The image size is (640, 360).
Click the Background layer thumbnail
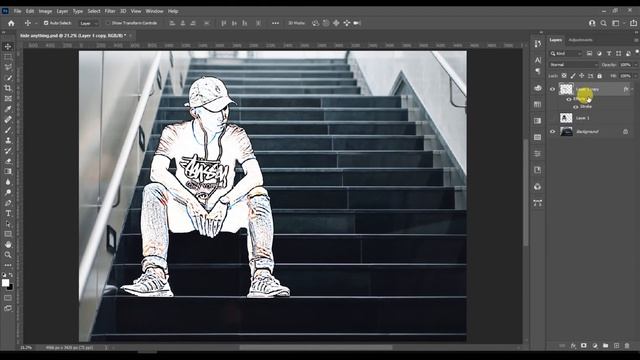[566, 131]
